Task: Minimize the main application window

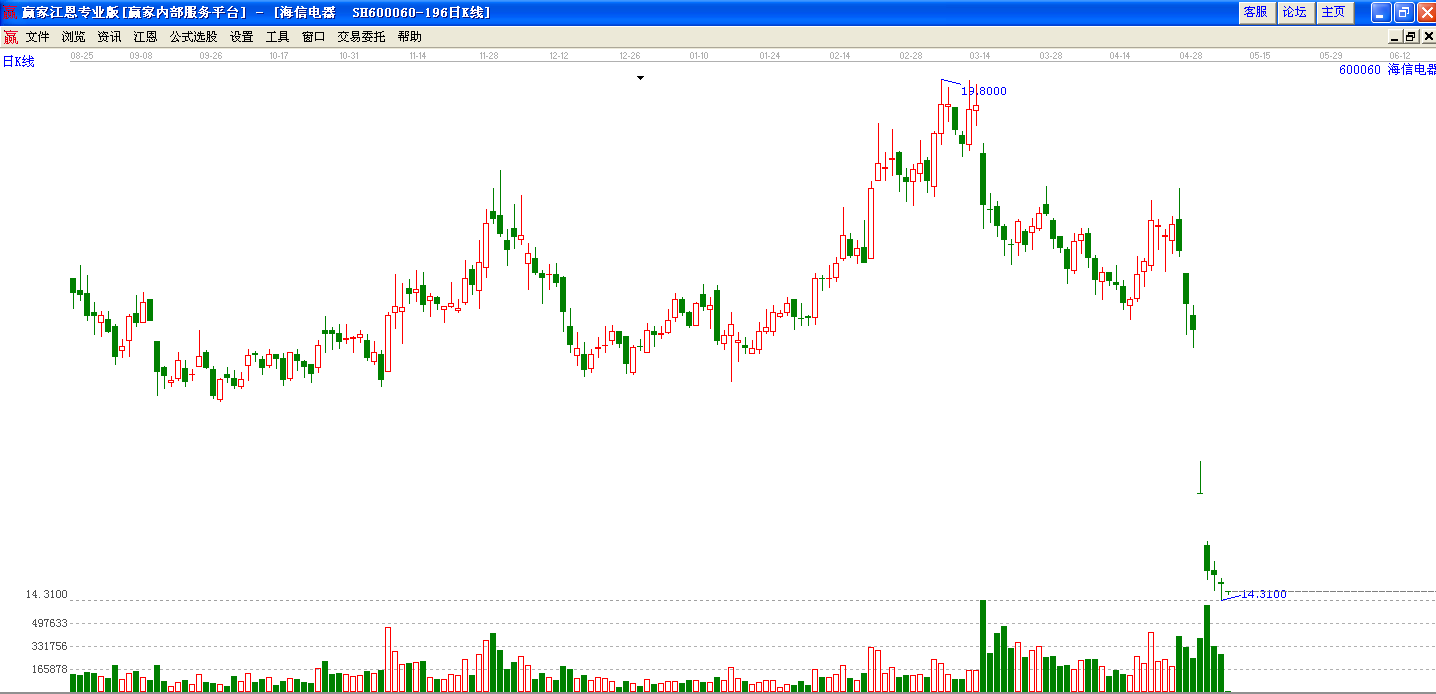Action: (1381, 12)
